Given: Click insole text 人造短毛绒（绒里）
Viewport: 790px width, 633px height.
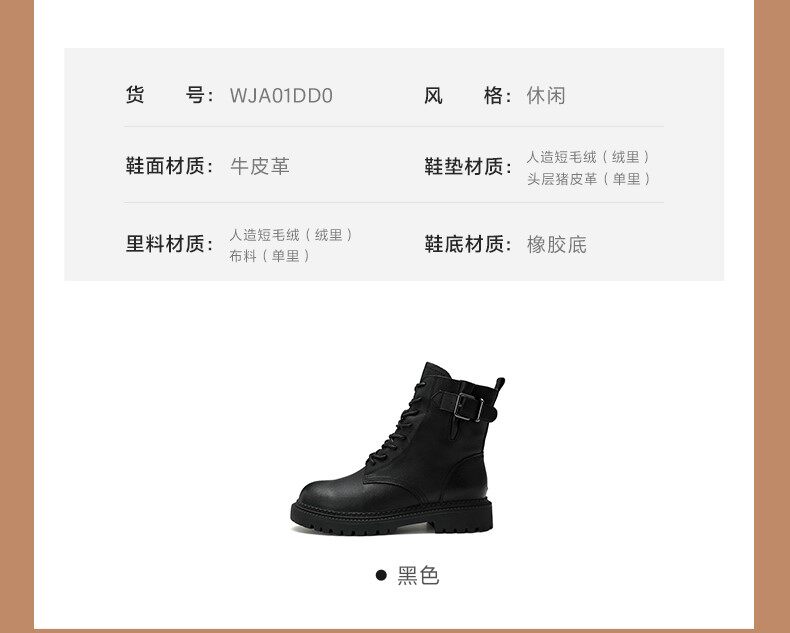Looking at the screenshot, I should 588,157.
